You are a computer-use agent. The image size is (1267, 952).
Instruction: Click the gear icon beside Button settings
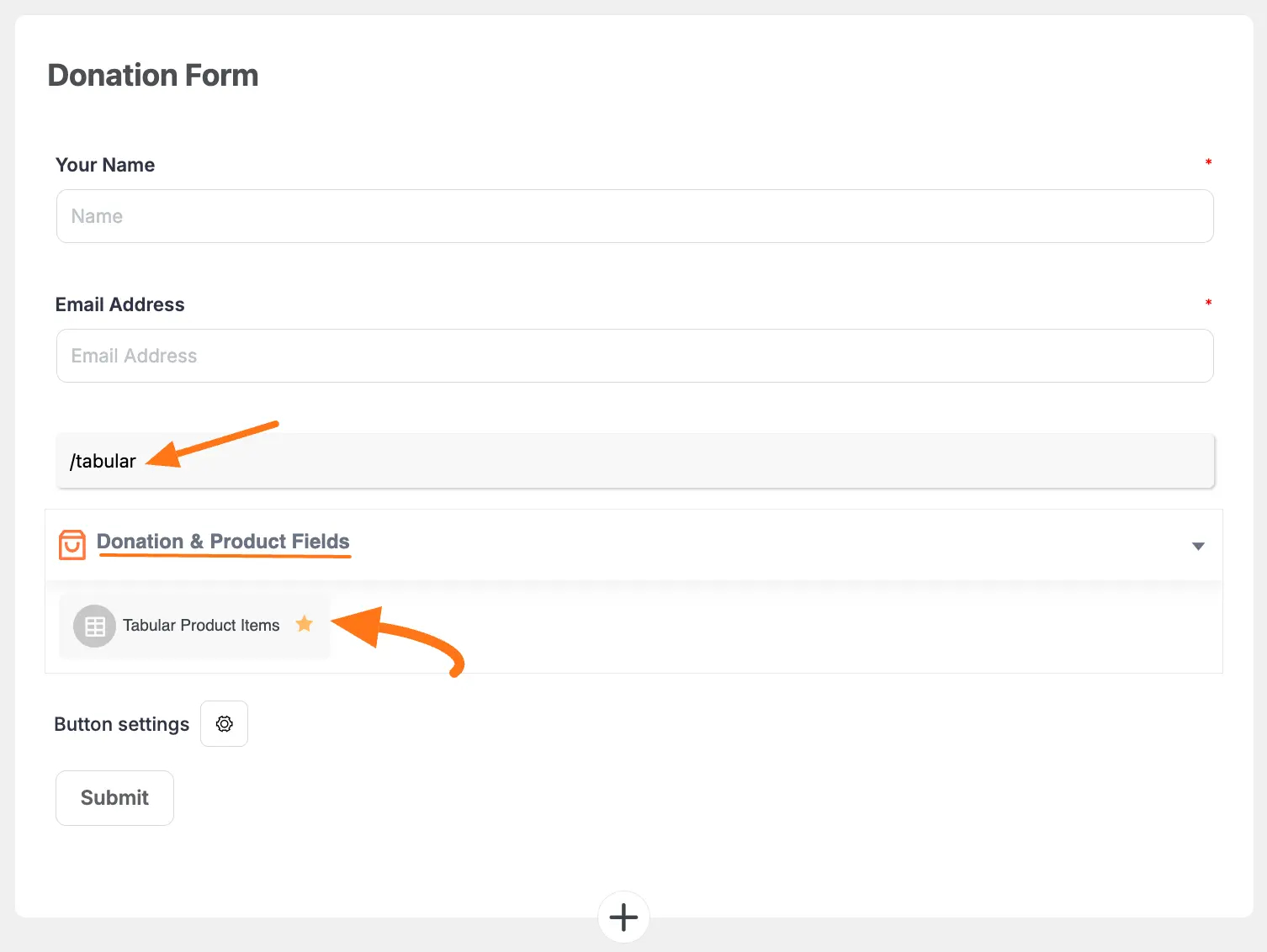pyautogui.click(x=224, y=723)
